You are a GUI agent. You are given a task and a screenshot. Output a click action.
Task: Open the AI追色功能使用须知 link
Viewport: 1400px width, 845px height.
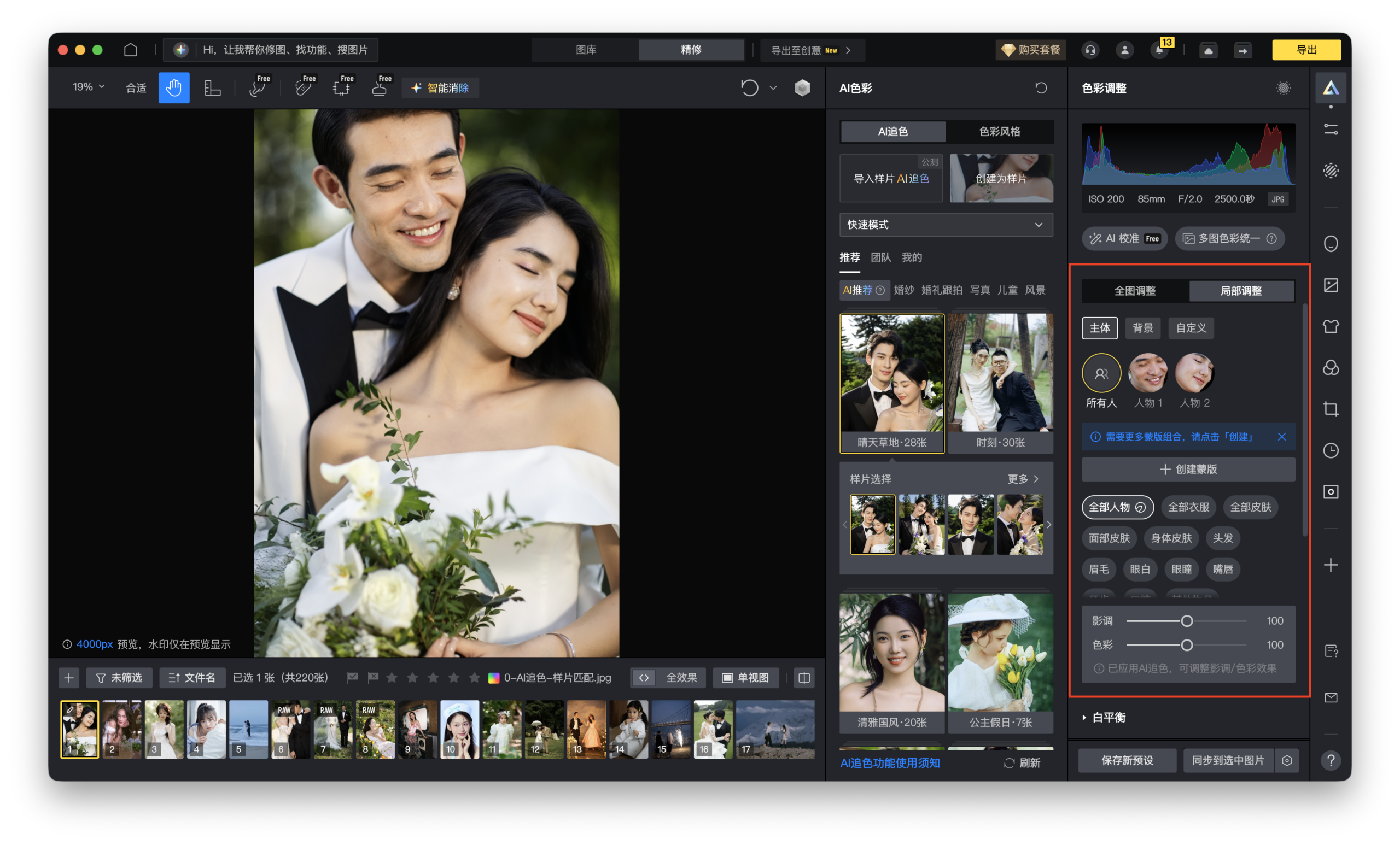tap(889, 762)
